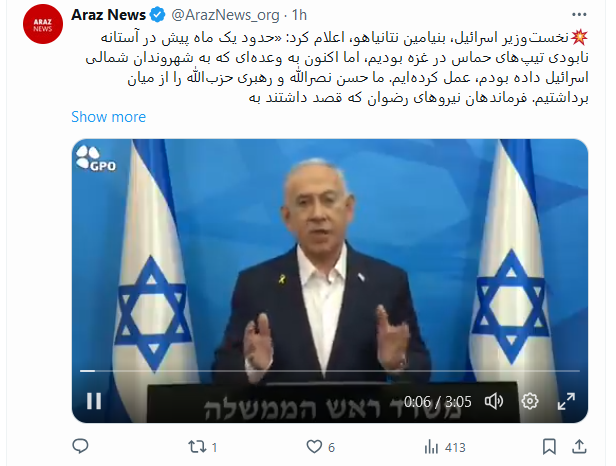Like the post with heart icon
Viewport: 616px width, 466px height.
tap(314, 447)
